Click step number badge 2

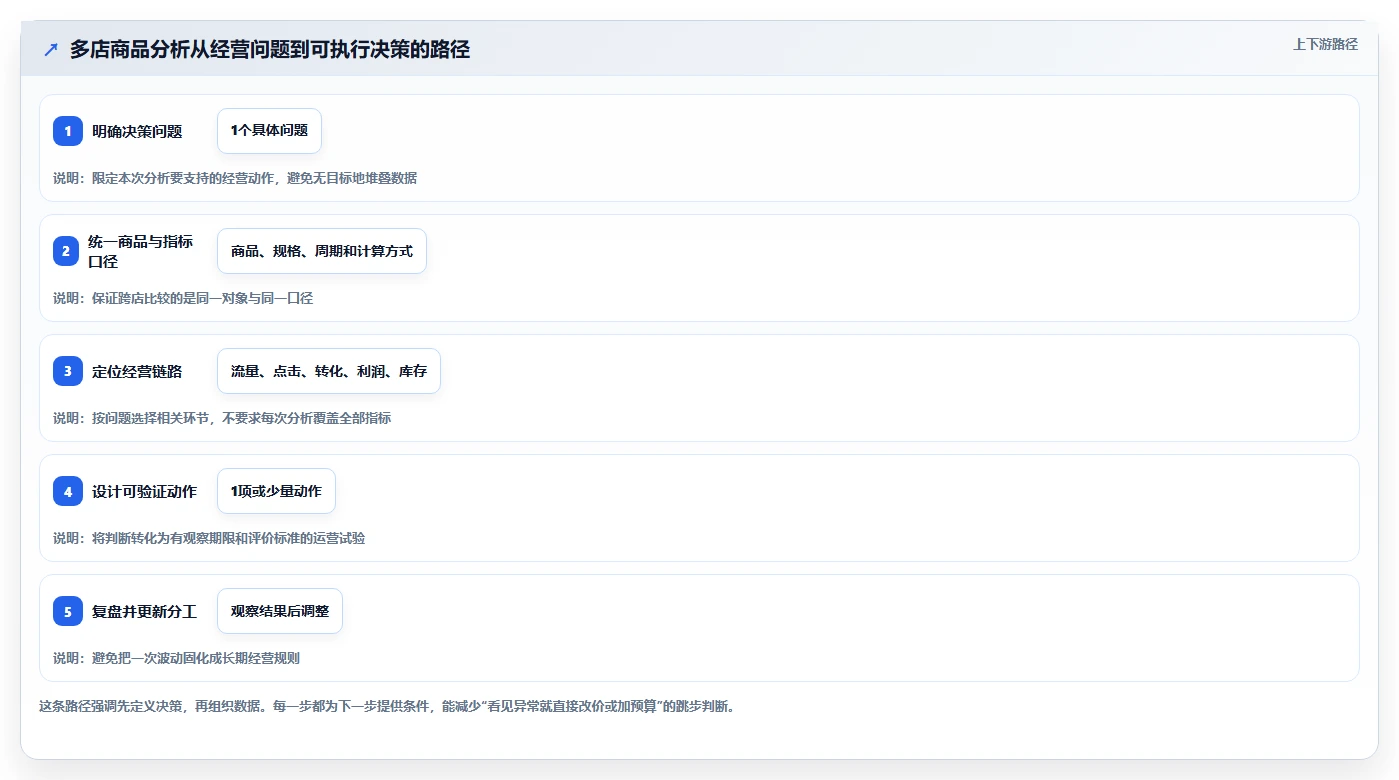(66, 251)
